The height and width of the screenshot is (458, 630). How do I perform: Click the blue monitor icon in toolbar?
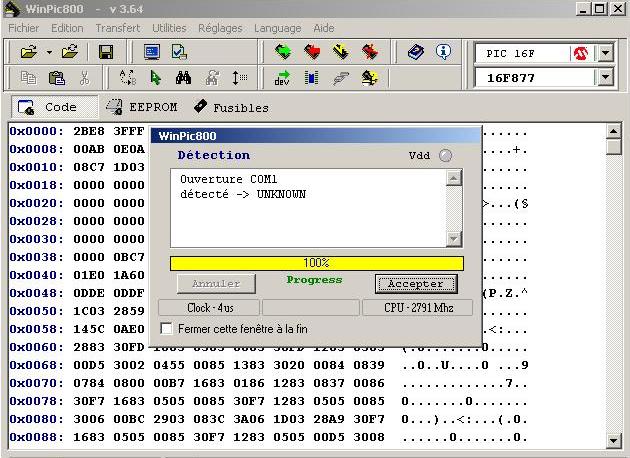pos(152,52)
